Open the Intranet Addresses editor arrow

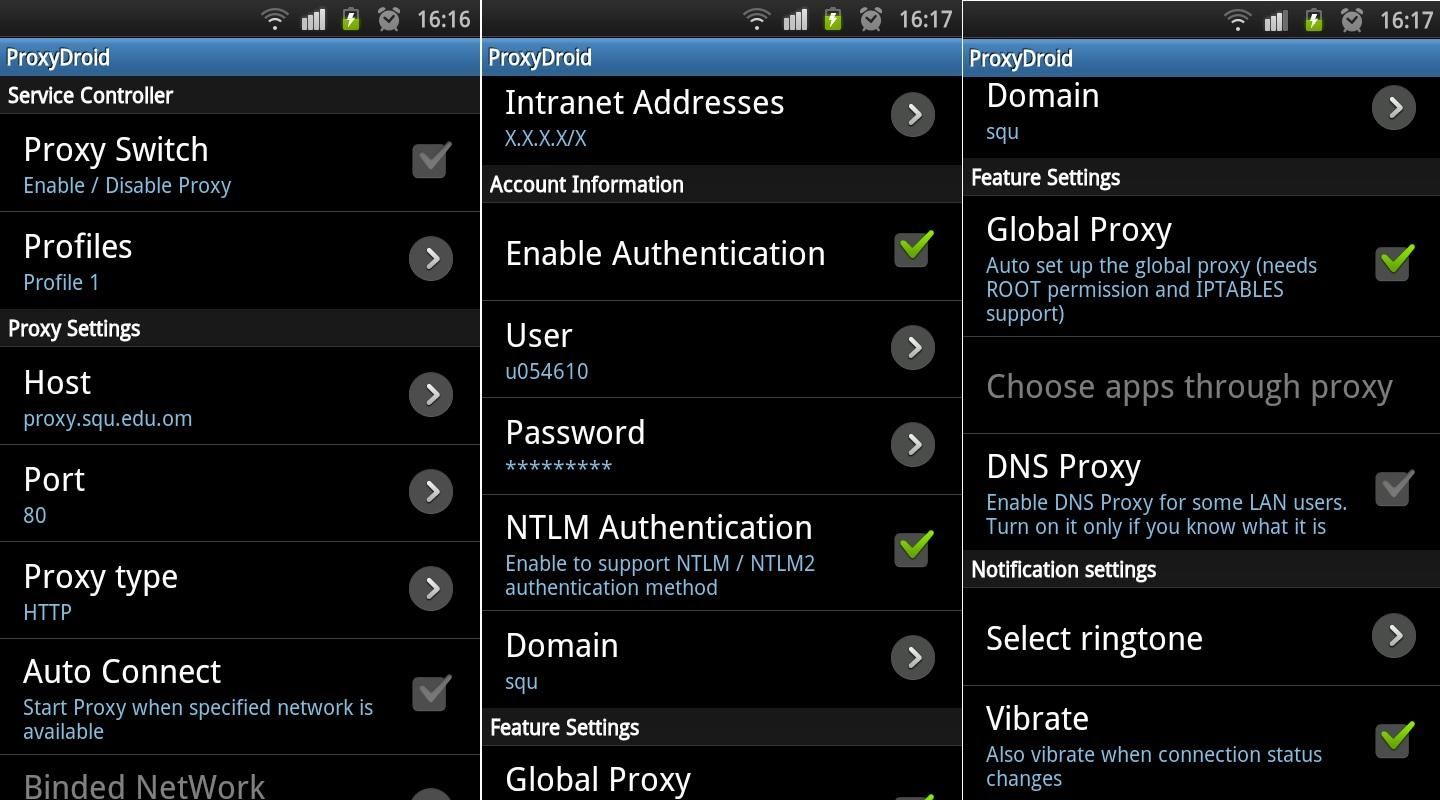(911, 114)
